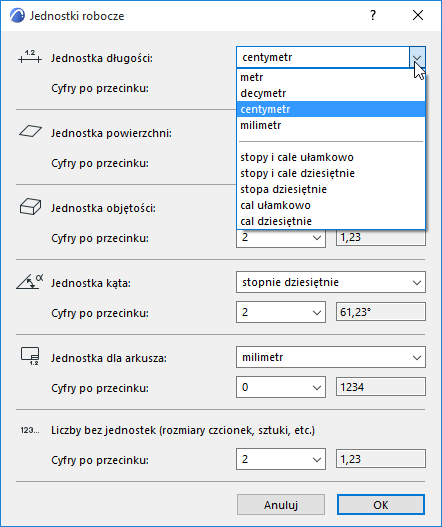The width and height of the screenshot is (442, 527).
Task: Open the help question mark button
Action: 373,15
